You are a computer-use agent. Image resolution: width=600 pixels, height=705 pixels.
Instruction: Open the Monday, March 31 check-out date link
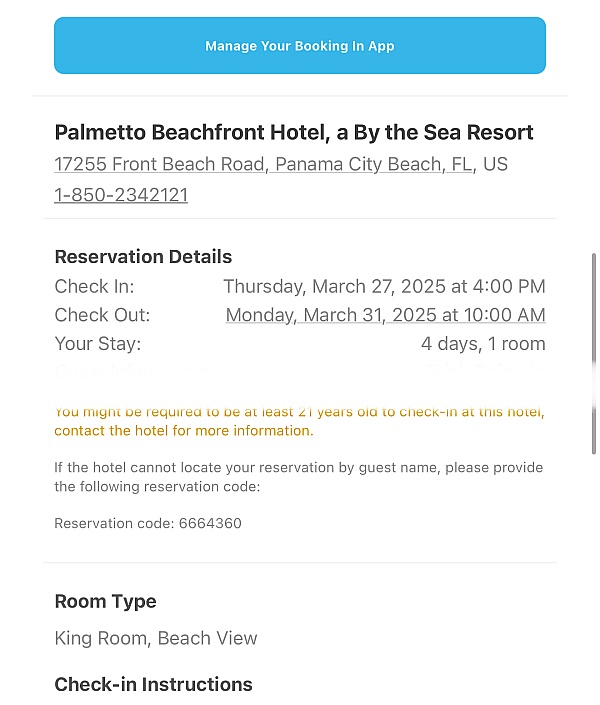(x=385, y=315)
